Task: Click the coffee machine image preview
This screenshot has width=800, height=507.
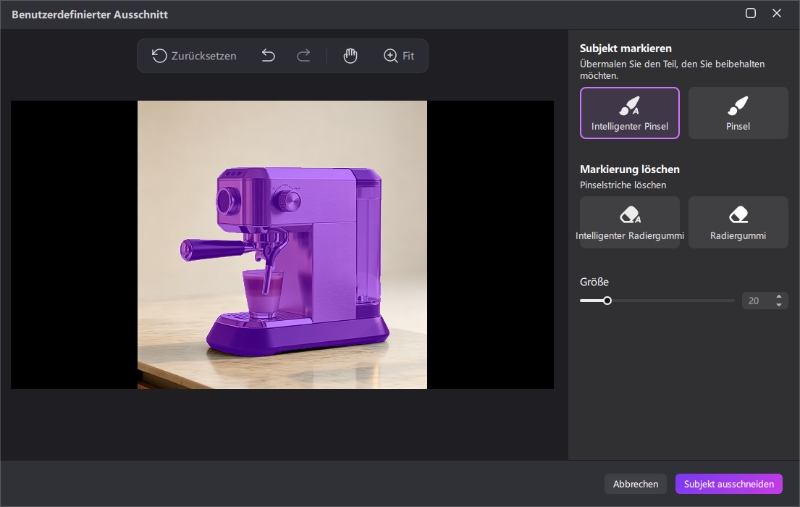Action: (282, 245)
